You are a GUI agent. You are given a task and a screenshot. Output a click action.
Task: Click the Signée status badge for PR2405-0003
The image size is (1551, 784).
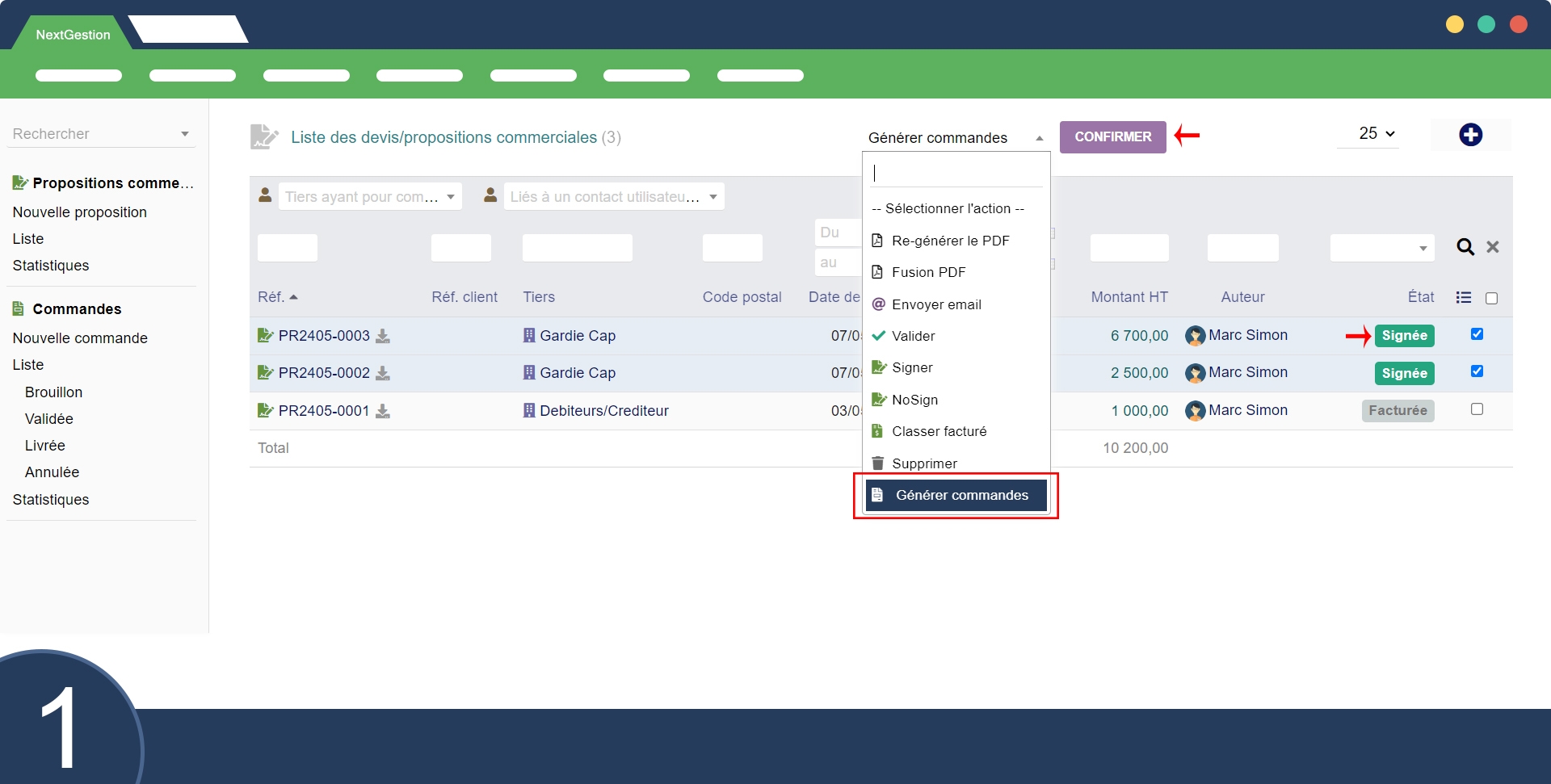pos(1404,336)
